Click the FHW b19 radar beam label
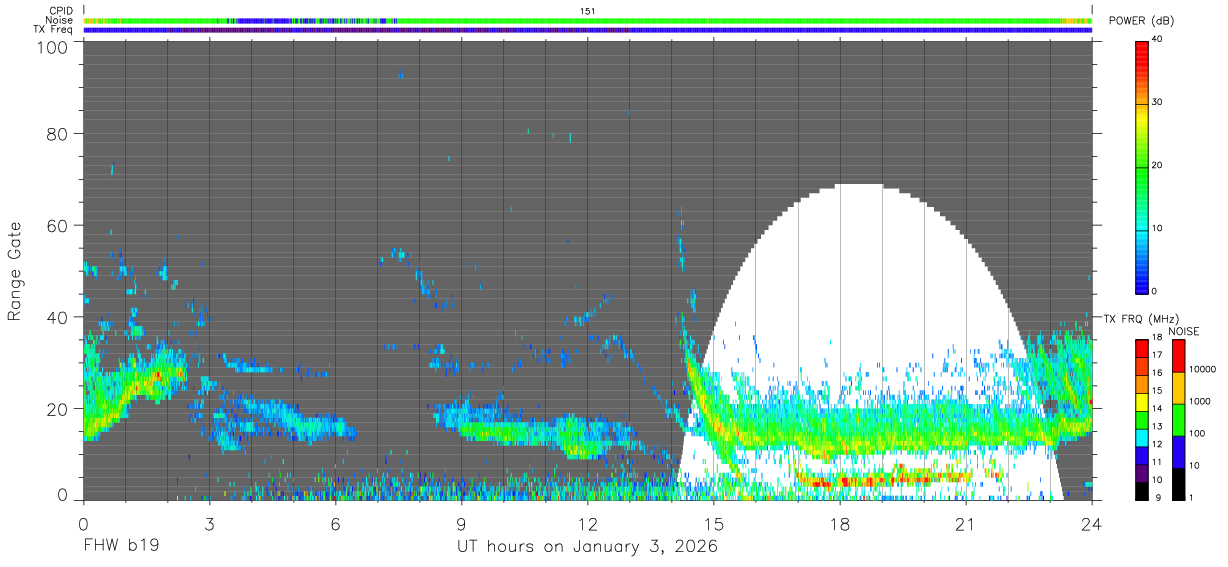 pyautogui.click(x=121, y=547)
